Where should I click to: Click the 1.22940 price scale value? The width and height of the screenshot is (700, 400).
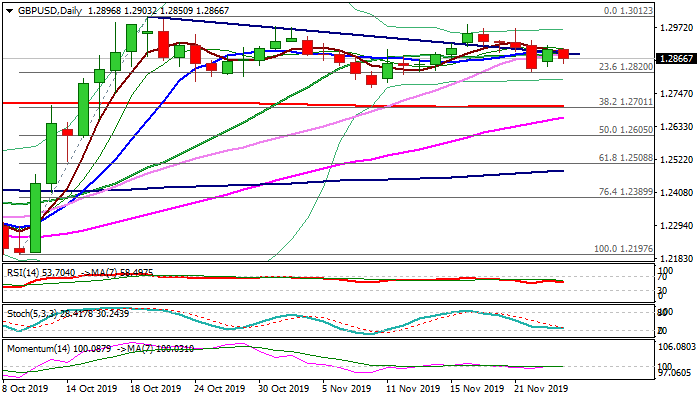click(x=676, y=226)
